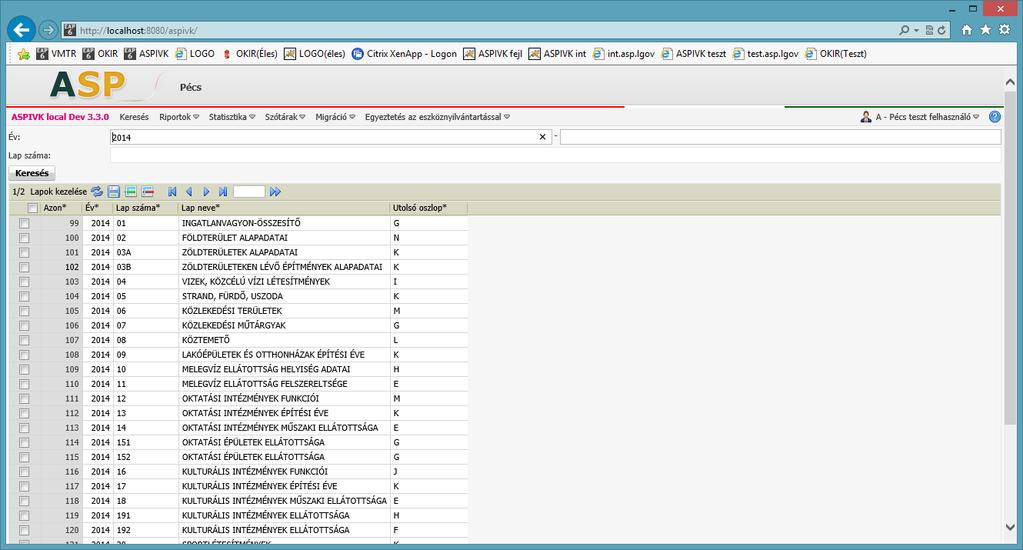Open the Keresés menu item

[x=134, y=117]
